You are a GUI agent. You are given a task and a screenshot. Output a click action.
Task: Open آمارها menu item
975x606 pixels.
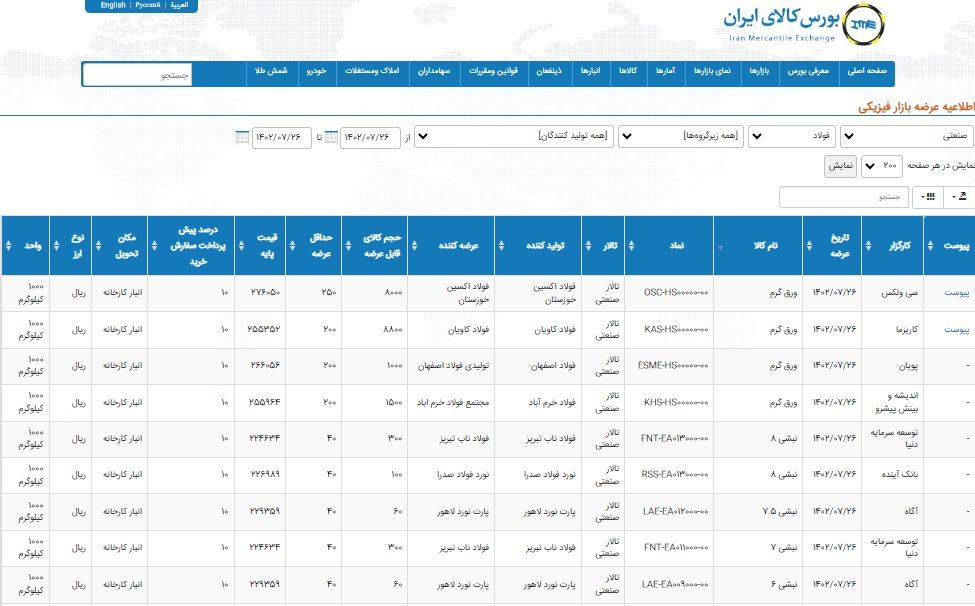665,71
